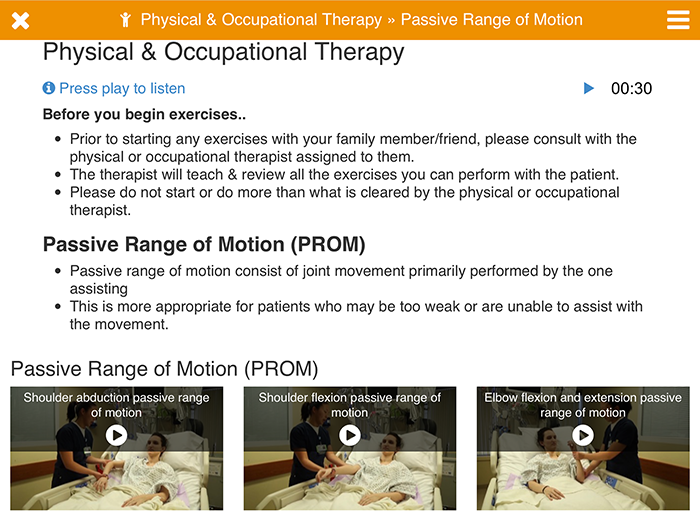Click the person icon in header
The image size is (700, 525).
click(125, 20)
